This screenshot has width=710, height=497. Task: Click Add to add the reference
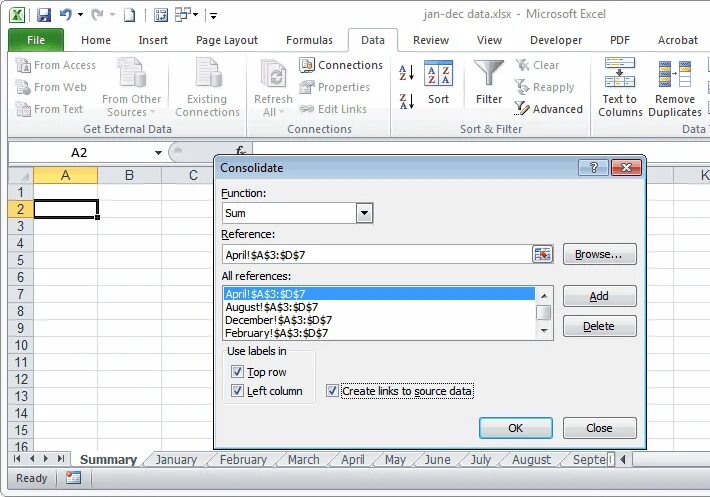600,296
